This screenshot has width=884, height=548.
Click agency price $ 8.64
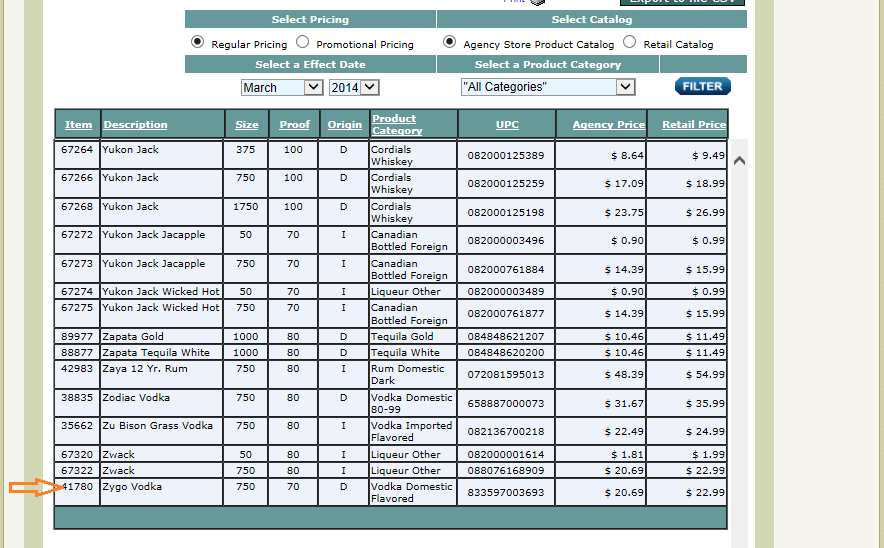[x=627, y=156]
